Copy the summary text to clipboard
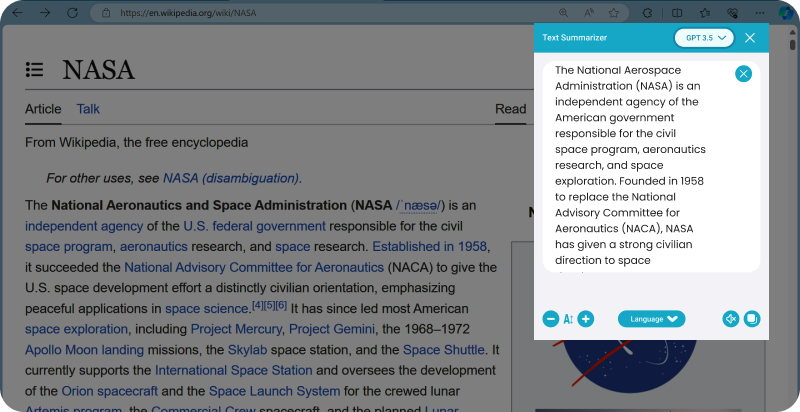This screenshot has width=800, height=412. coord(753,319)
